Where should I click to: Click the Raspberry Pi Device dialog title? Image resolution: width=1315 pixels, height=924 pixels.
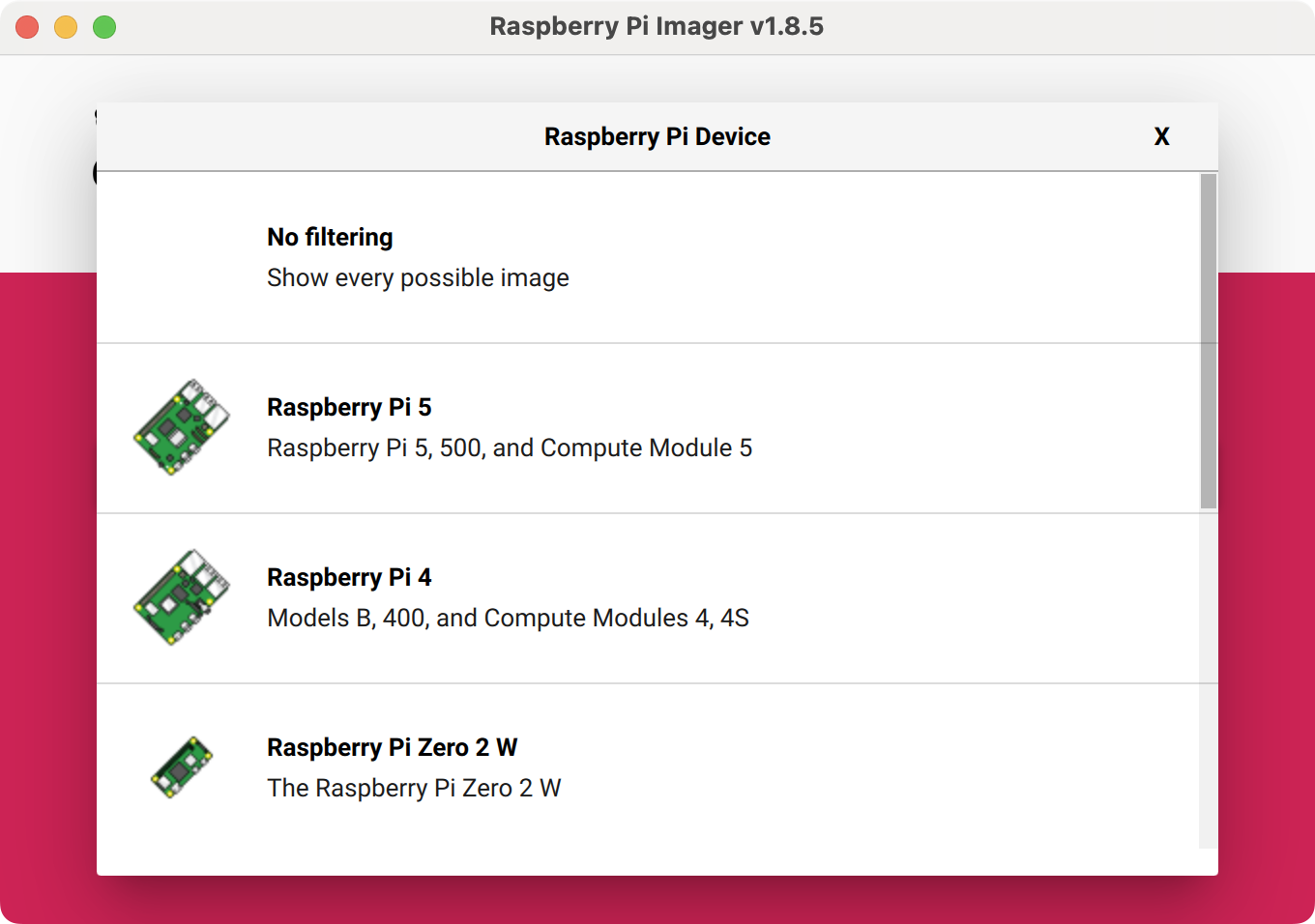click(657, 136)
